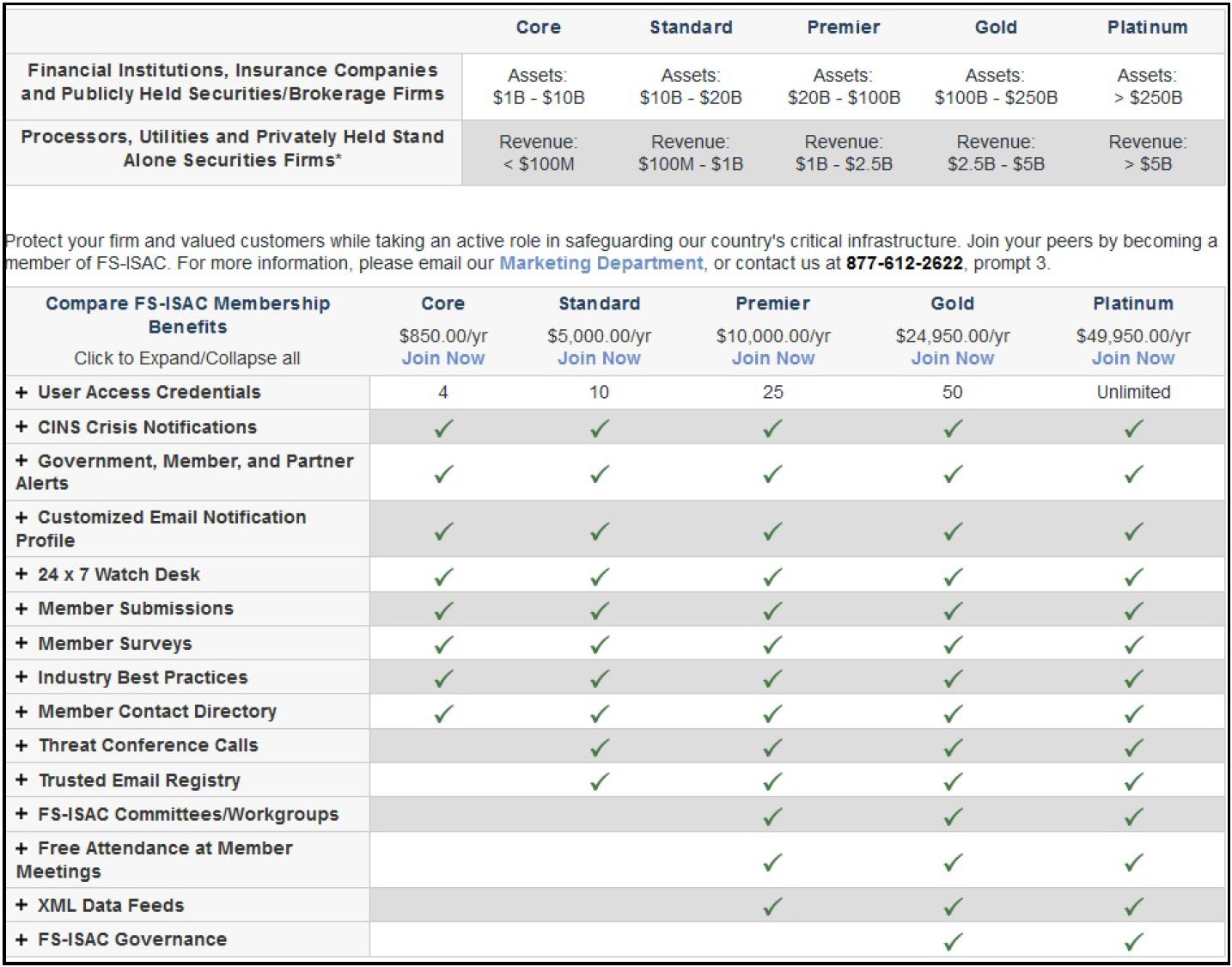The width and height of the screenshot is (1232, 967).
Task: Click Join Now under Core membership
Action: coord(442,358)
